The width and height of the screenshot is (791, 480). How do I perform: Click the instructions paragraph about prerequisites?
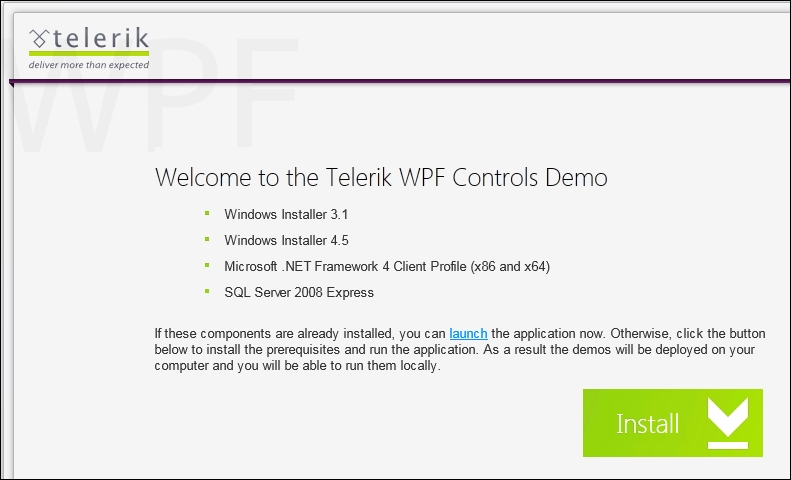point(460,349)
